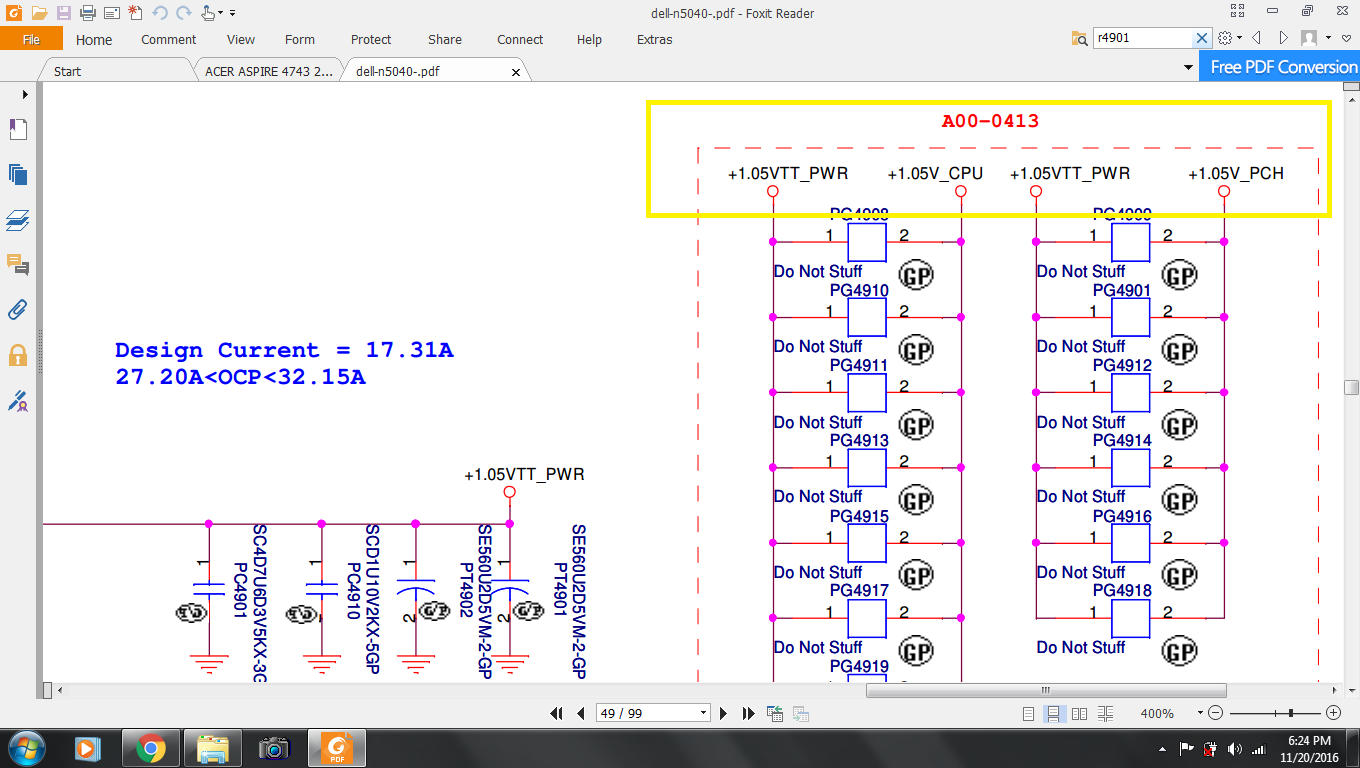Click the zoom slider handle

pos(1290,713)
